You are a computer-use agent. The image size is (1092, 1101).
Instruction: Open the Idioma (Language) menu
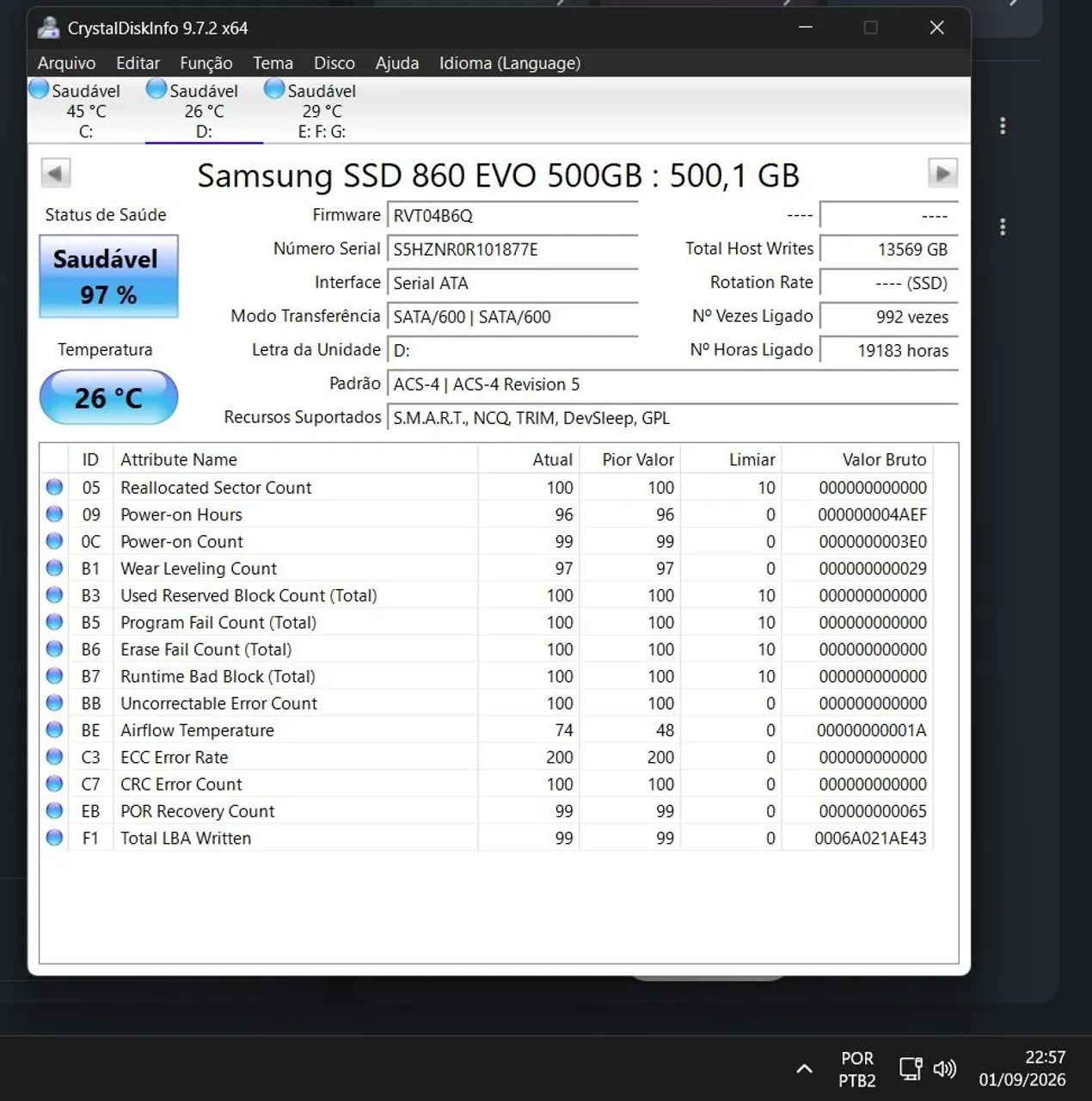point(509,63)
